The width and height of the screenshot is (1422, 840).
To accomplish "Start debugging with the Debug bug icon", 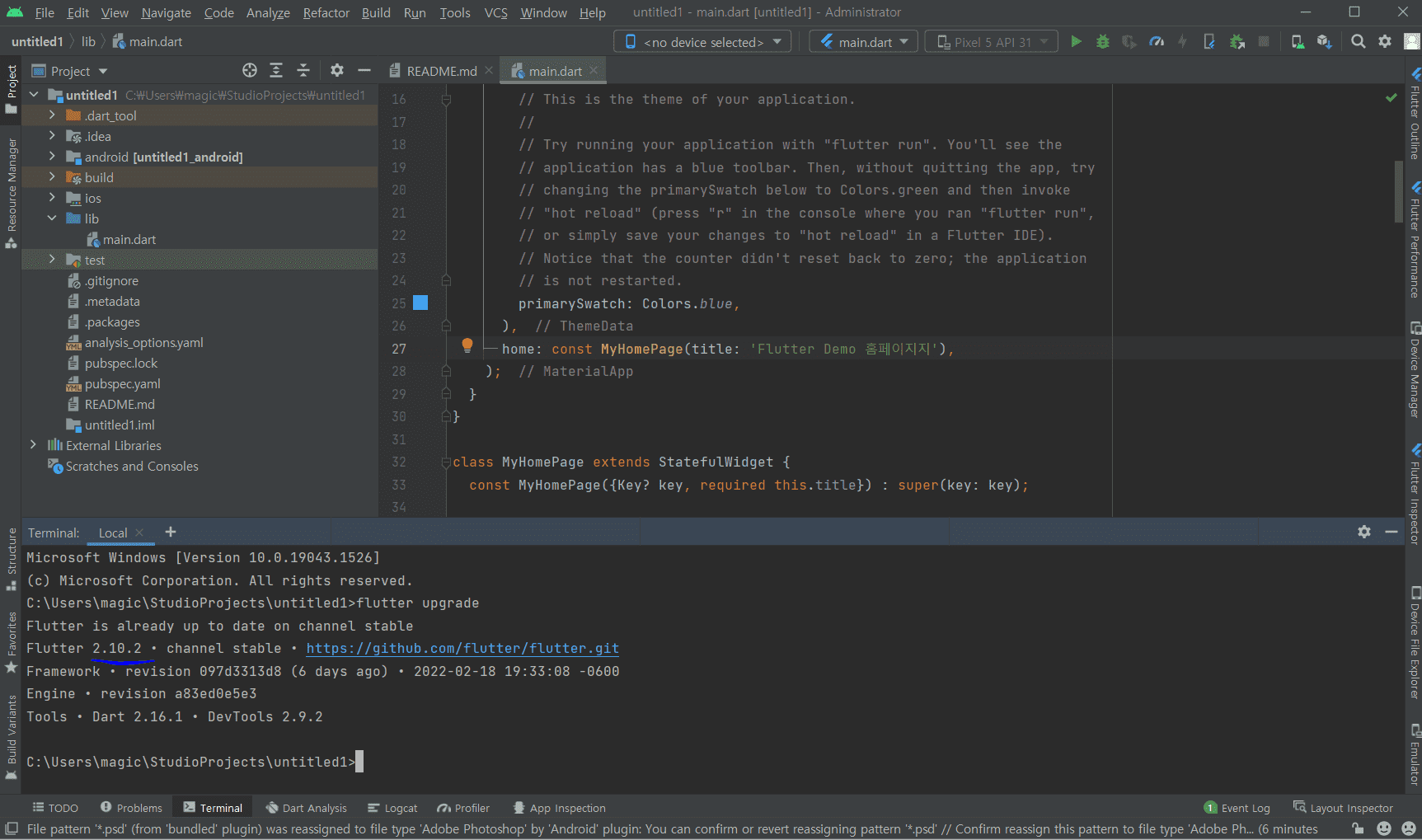I will (x=1102, y=41).
